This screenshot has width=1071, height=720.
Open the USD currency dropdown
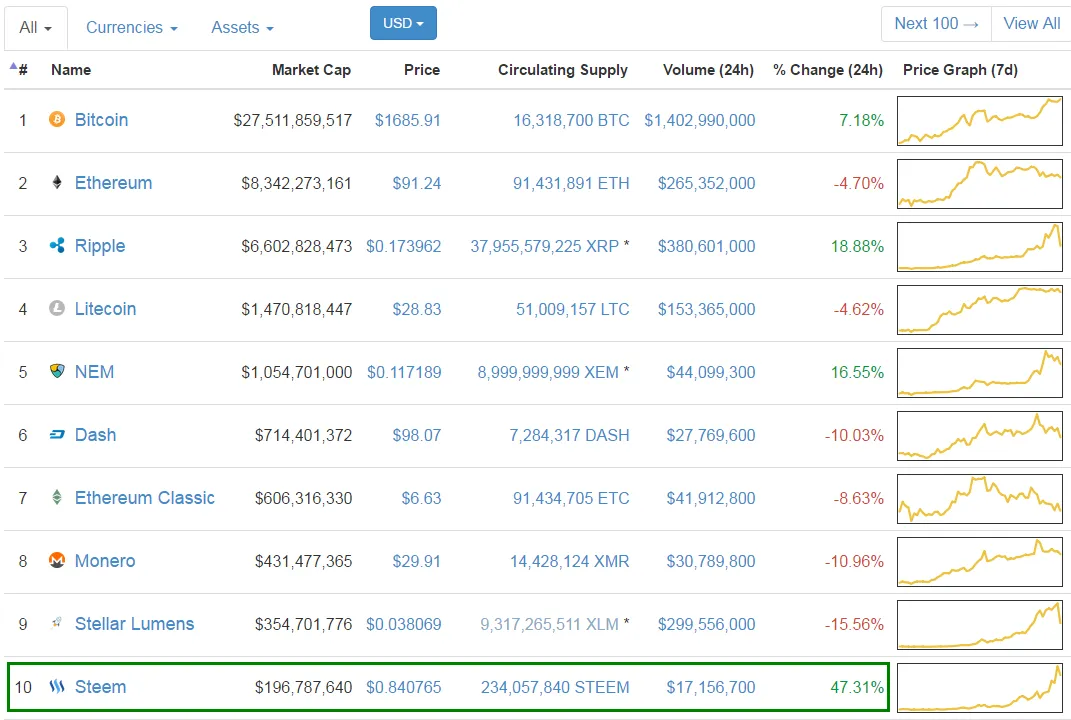[403, 23]
